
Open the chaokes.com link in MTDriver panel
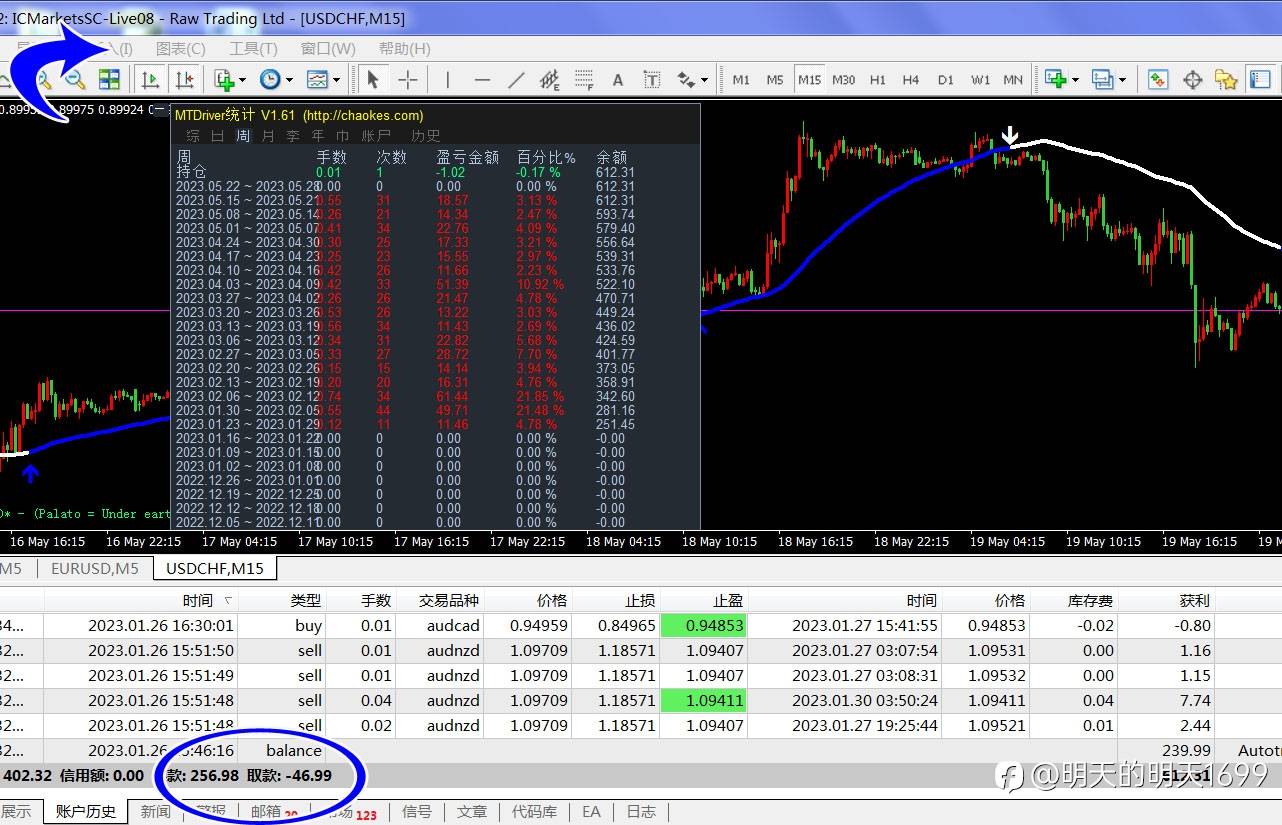coord(363,115)
